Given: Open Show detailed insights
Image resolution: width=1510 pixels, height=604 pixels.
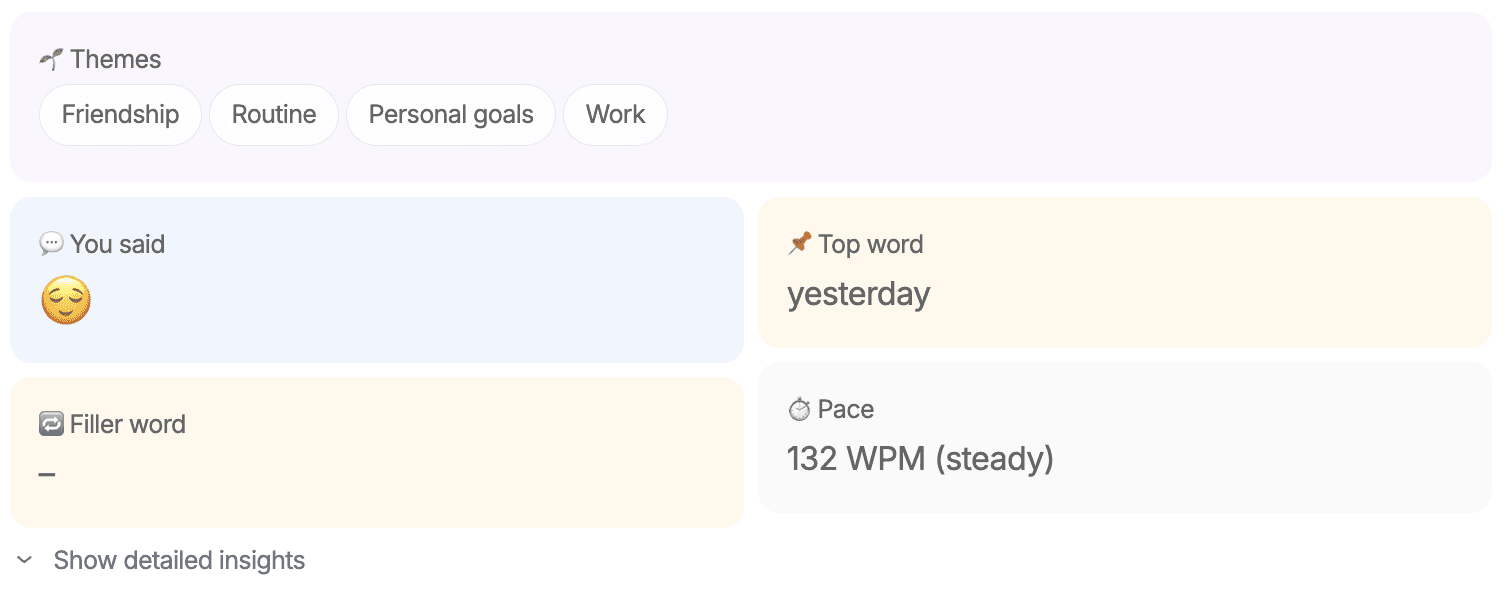Looking at the screenshot, I should [179, 560].
